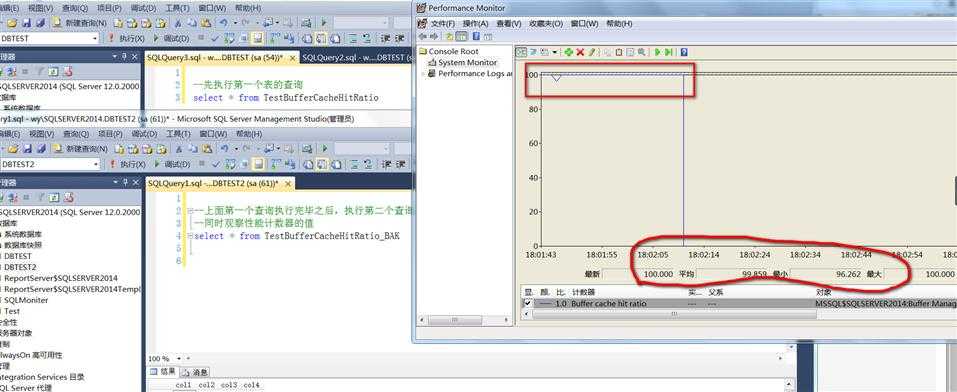Go forward using MMC forward arrow
957x392 pixels.
433,36
